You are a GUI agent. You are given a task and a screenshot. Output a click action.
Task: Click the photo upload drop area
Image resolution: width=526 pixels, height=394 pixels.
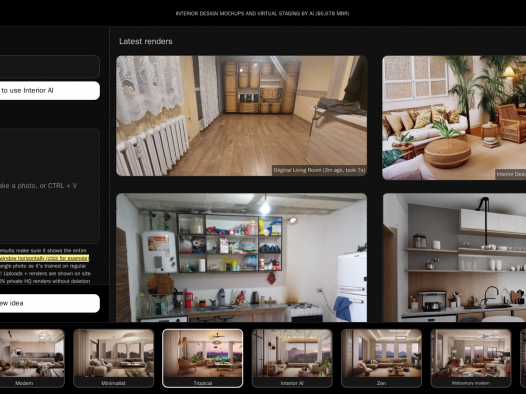click(x=50, y=186)
